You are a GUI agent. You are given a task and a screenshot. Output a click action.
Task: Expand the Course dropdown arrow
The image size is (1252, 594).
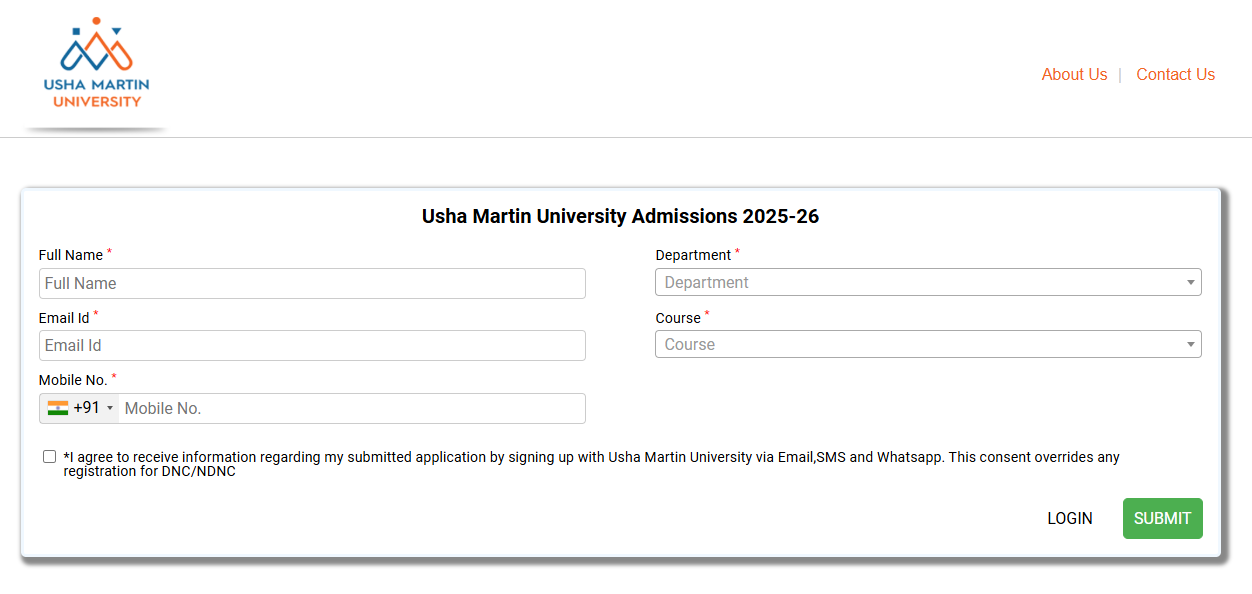(x=1190, y=345)
